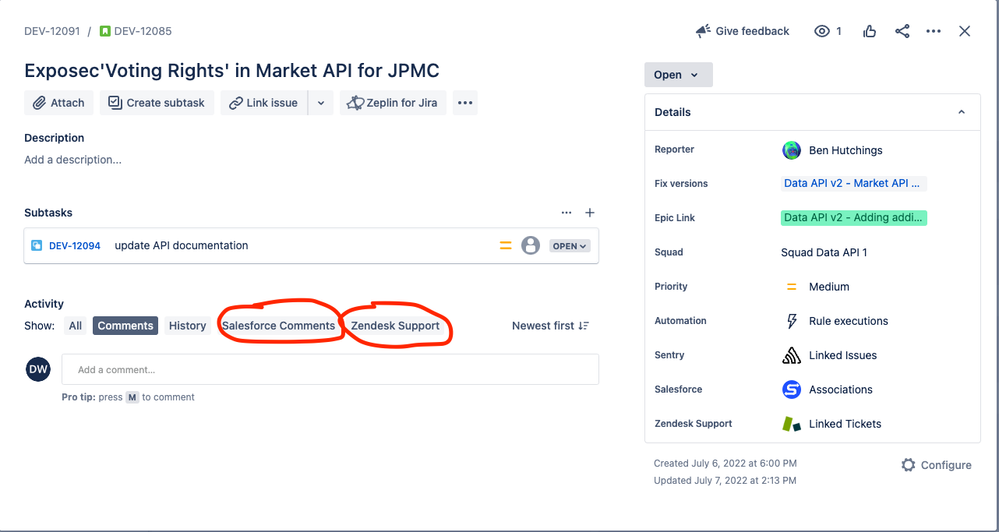Add a subtask with the plus icon
Viewport: 999px width, 532px height.
tap(590, 213)
